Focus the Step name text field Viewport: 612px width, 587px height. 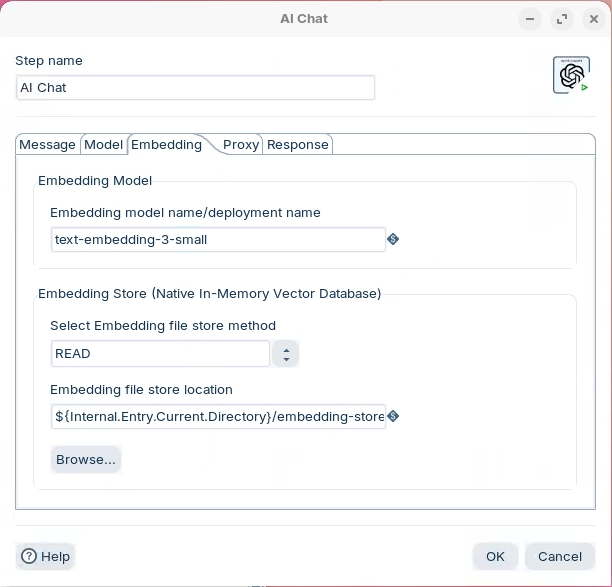point(195,88)
